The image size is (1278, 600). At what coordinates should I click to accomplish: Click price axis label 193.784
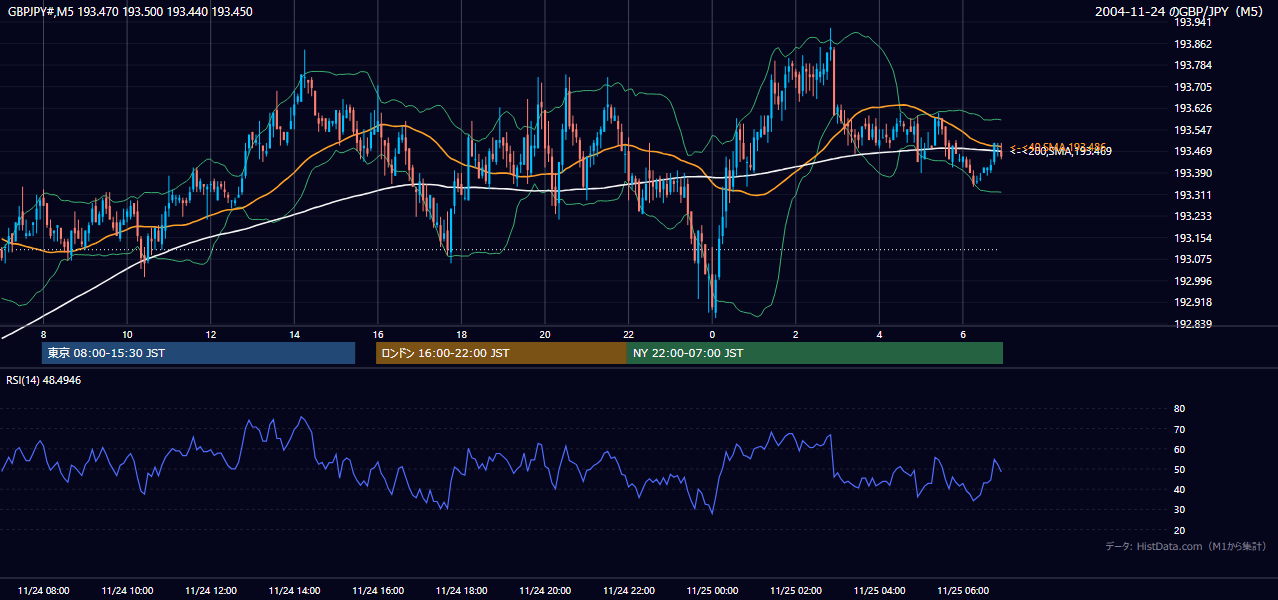coord(1193,66)
